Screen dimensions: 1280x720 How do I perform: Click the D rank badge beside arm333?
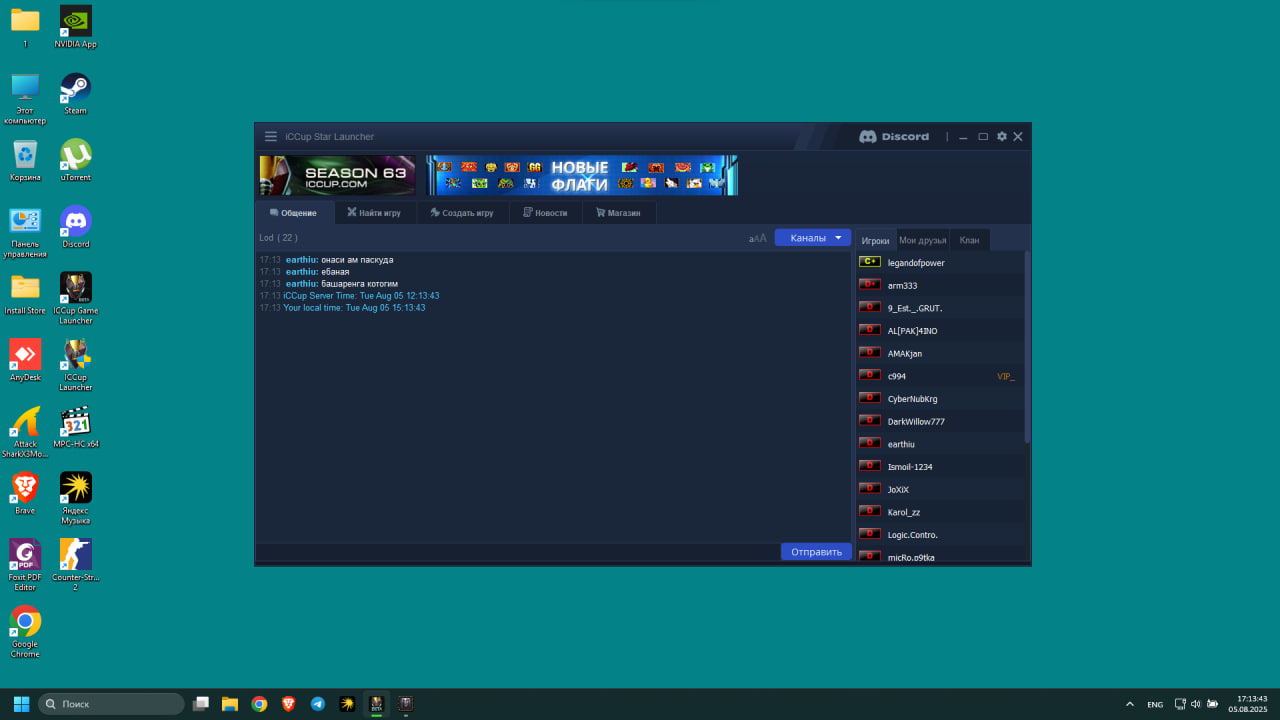click(x=869, y=285)
